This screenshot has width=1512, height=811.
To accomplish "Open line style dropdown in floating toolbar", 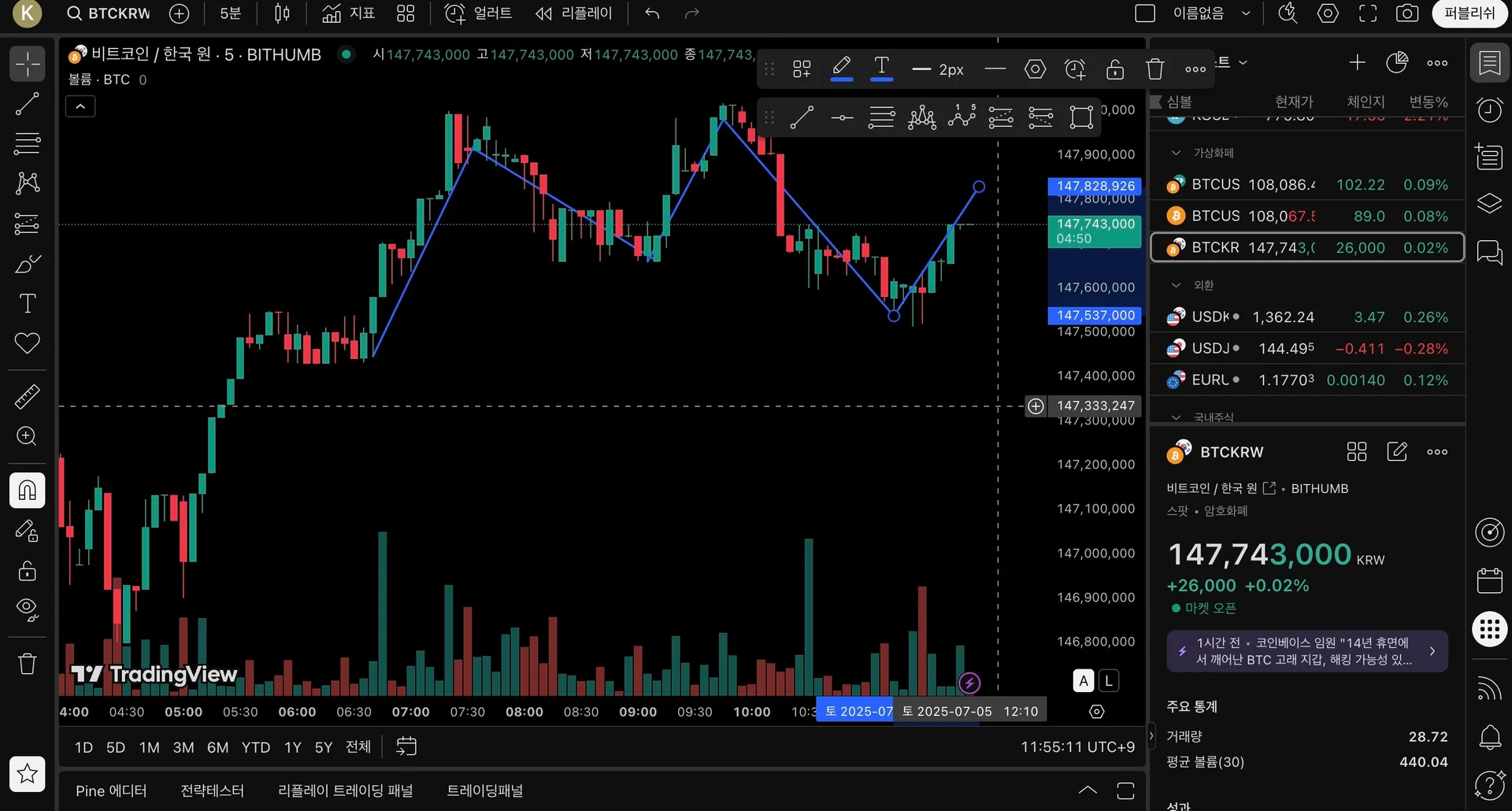I will [x=995, y=69].
